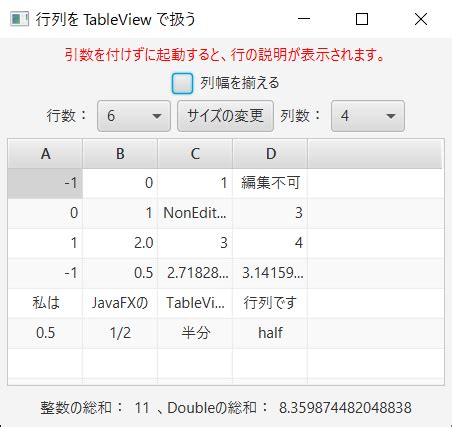Image resolution: width=452 pixels, height=427 pixels.
Task: Click column header B
Action: [x=120, y=154]
